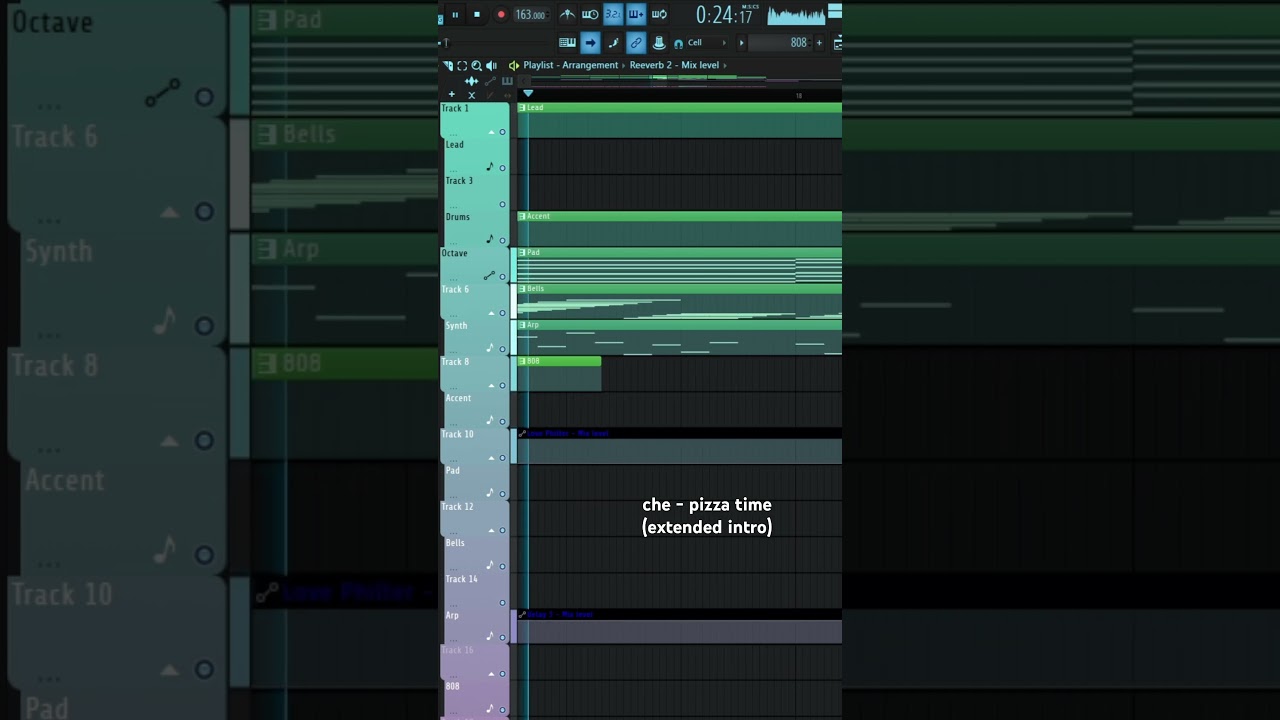1280x720 pixels.
Task: Select the Arp pattern clip header
Action: point(679,325)
